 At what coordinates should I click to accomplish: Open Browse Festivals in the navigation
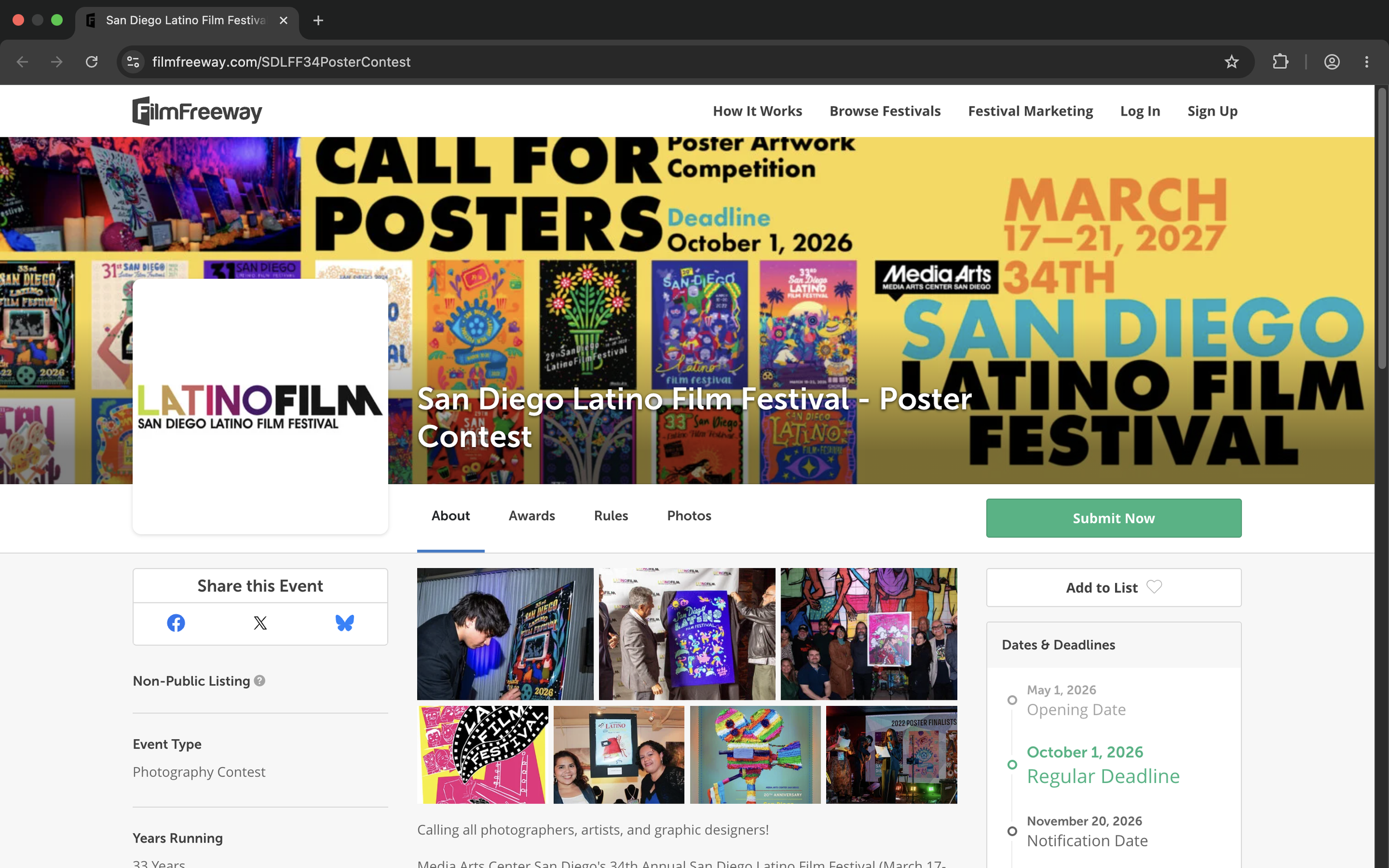pyautogui.click(x=885, y=111)
